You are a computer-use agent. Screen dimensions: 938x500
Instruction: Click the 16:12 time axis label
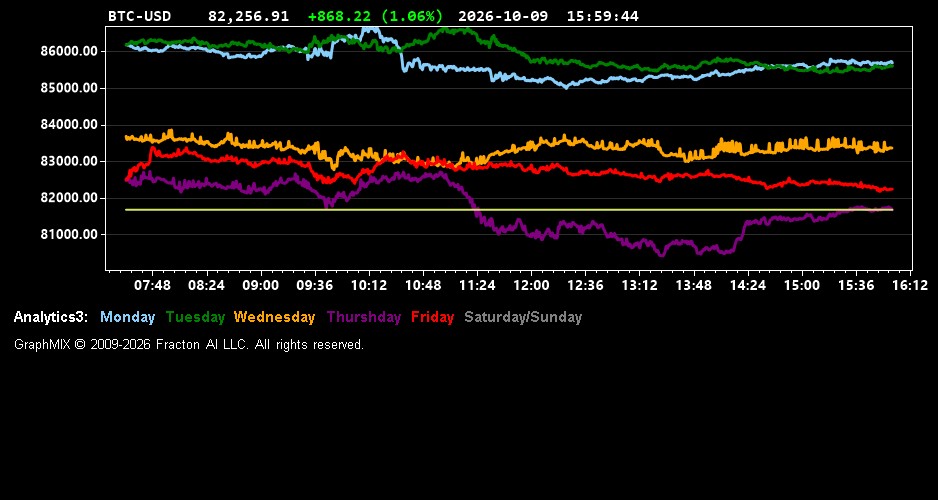click(910, 285)
